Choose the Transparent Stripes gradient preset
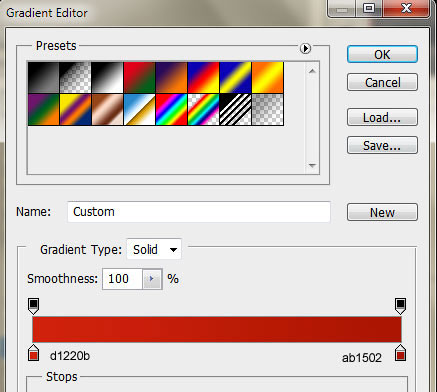Screen dimensions: 437x392 (236, 110)
